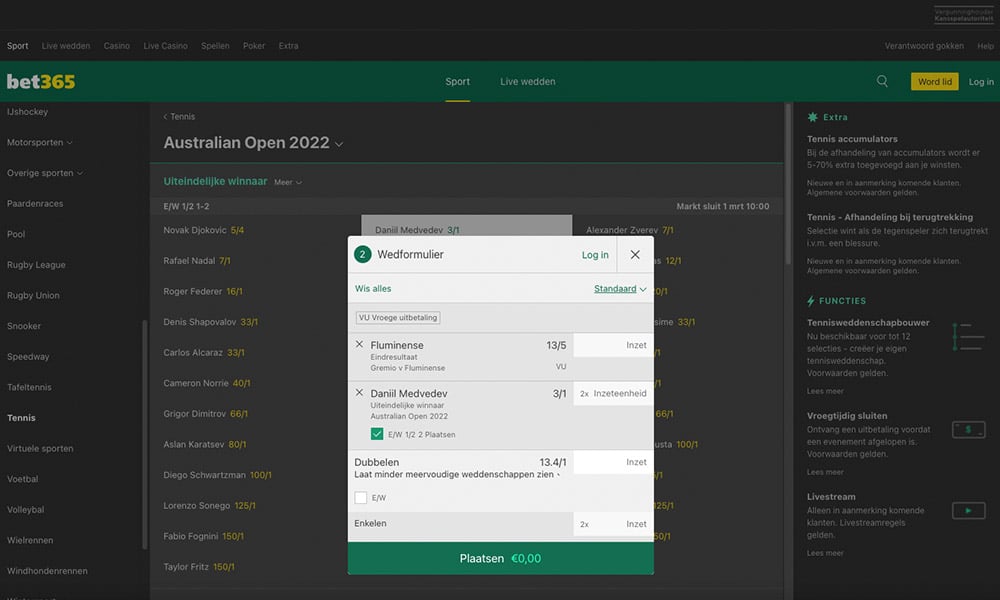
Task: Click the search magnifier icon in header
Action: click(x=882, y=81)
